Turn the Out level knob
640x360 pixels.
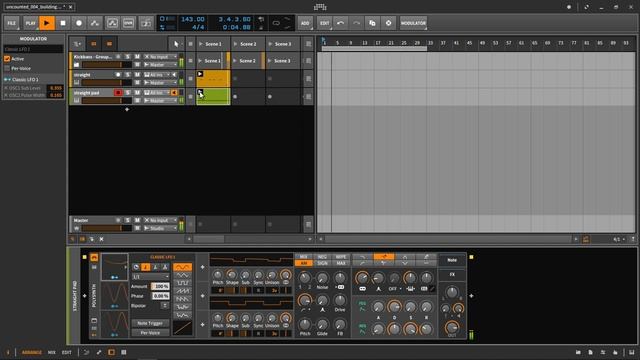(x=452, y=327)
